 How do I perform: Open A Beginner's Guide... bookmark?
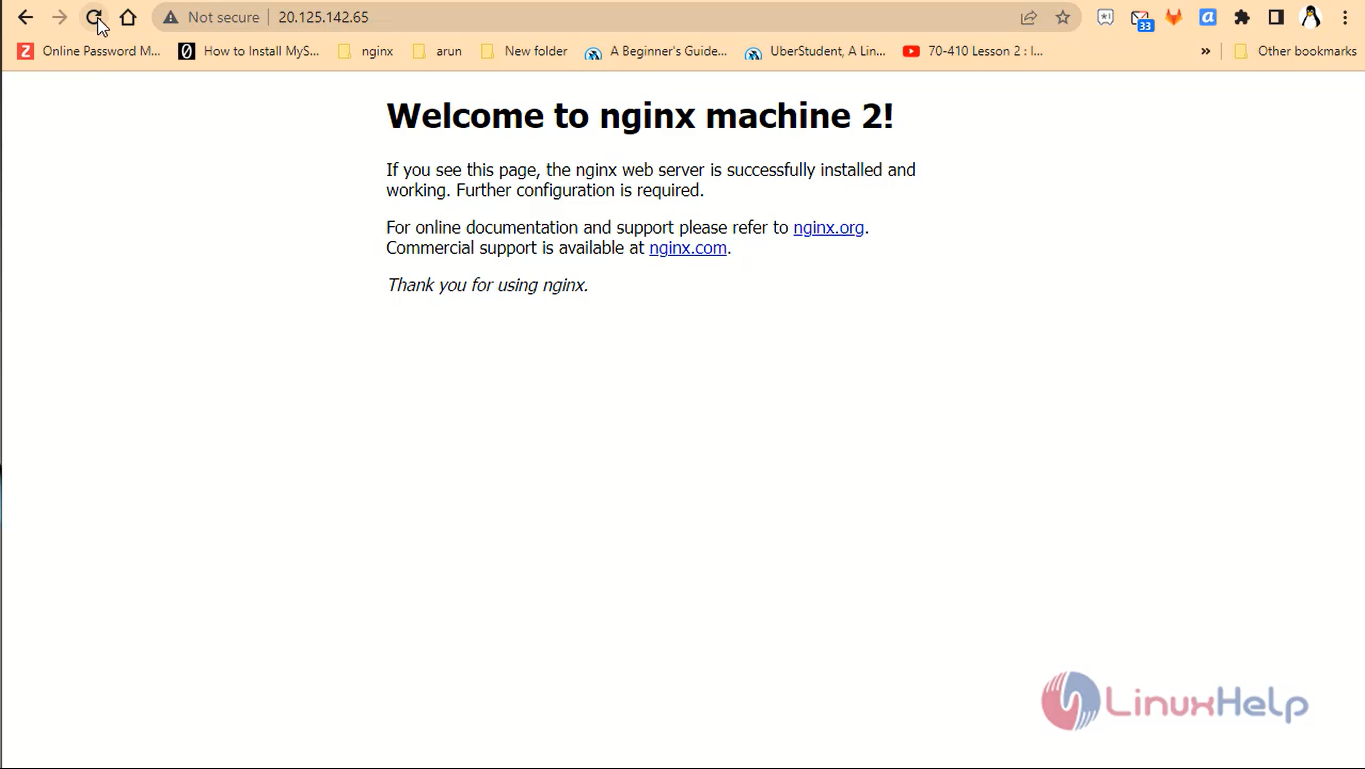(656, 51)
